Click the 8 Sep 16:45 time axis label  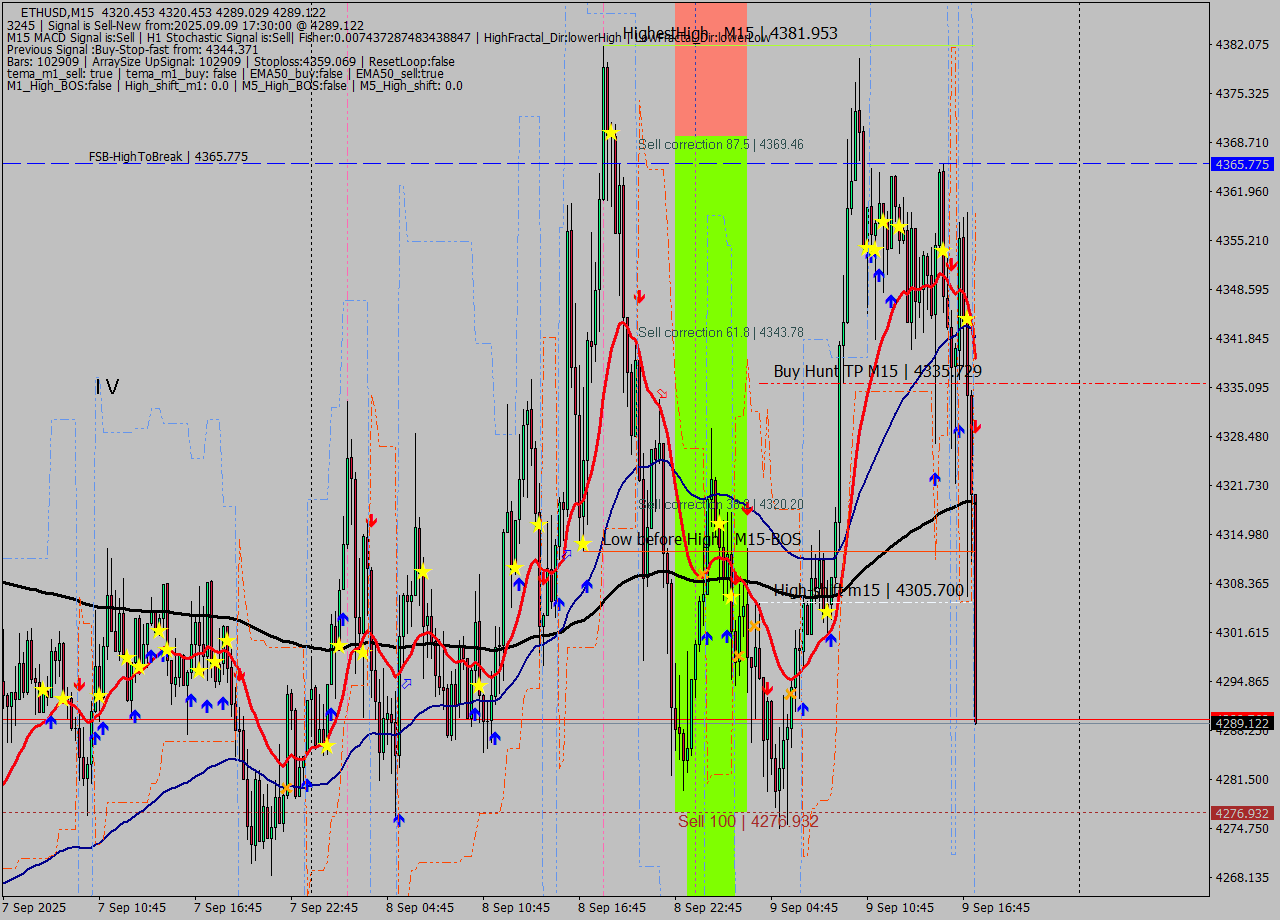[x=611, y=908]
